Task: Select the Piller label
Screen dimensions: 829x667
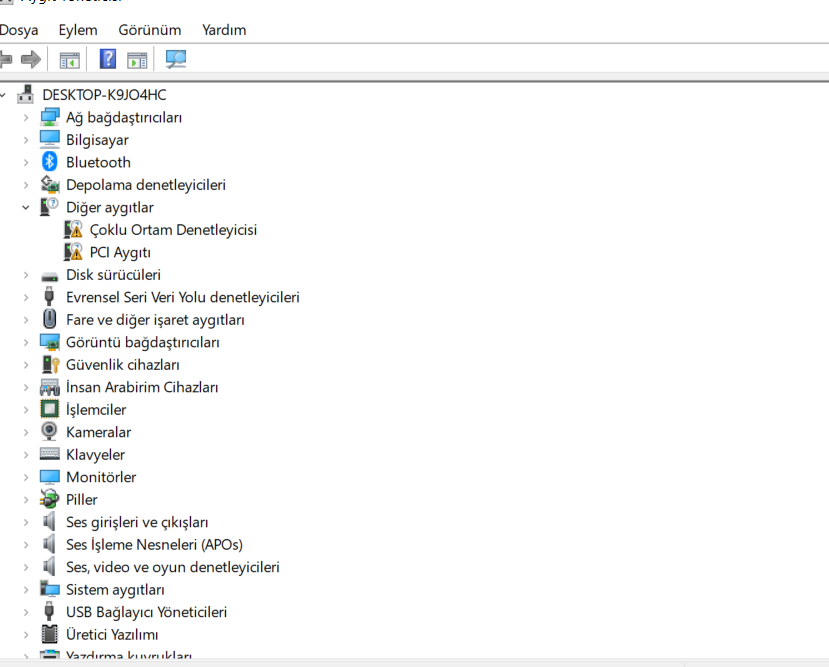Action: point(81,499)
